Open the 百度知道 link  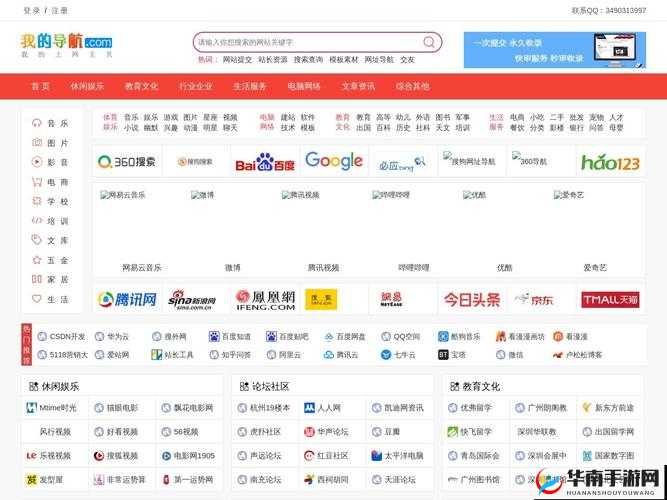pos(230,337)
